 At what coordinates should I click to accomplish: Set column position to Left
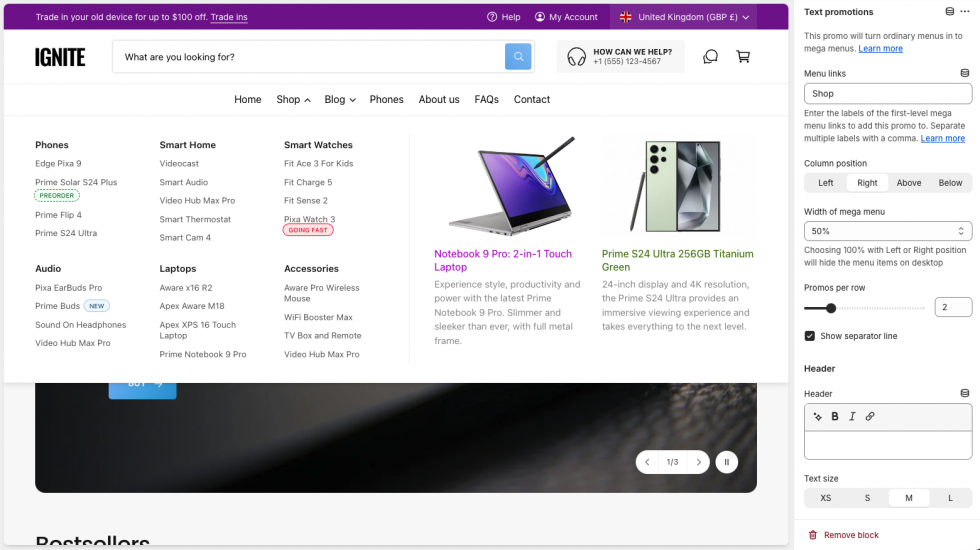(825, 183)
